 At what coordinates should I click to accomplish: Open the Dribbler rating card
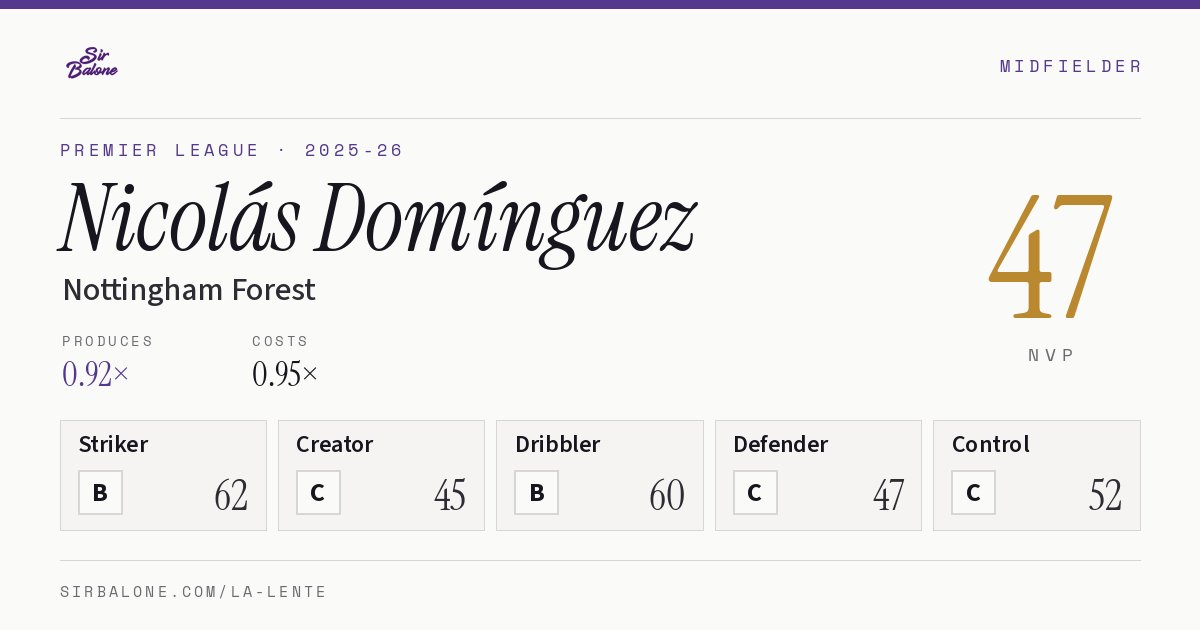click(x=600, y=475)
